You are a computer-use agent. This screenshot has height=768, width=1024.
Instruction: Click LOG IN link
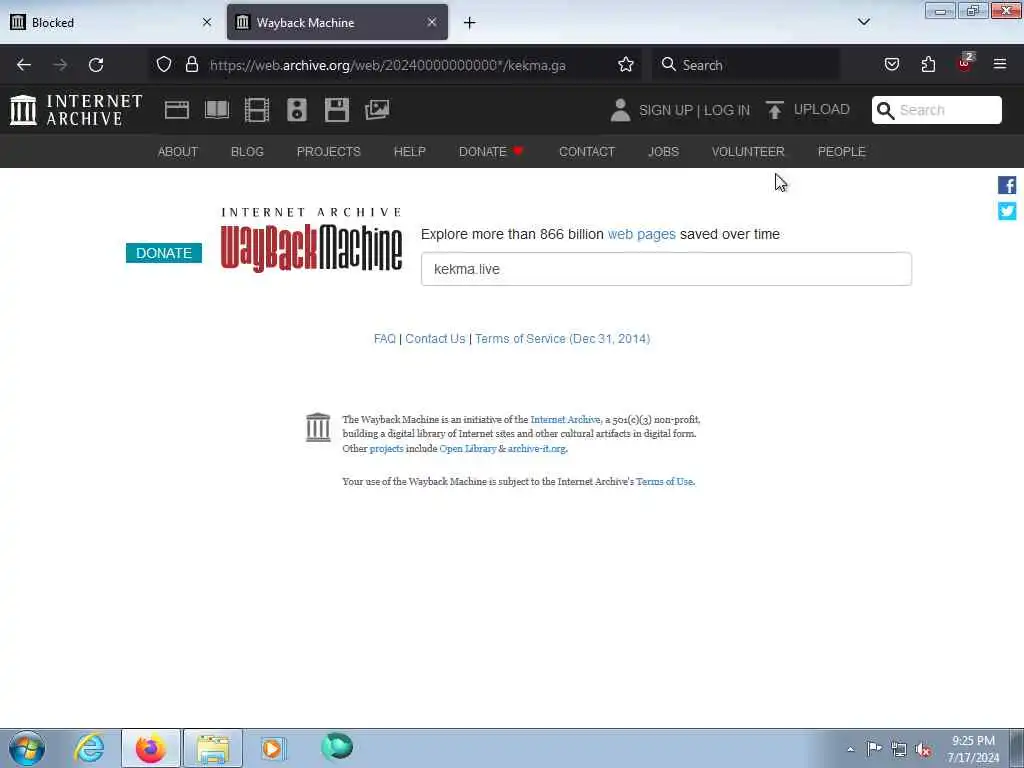[x=727, y=110]
